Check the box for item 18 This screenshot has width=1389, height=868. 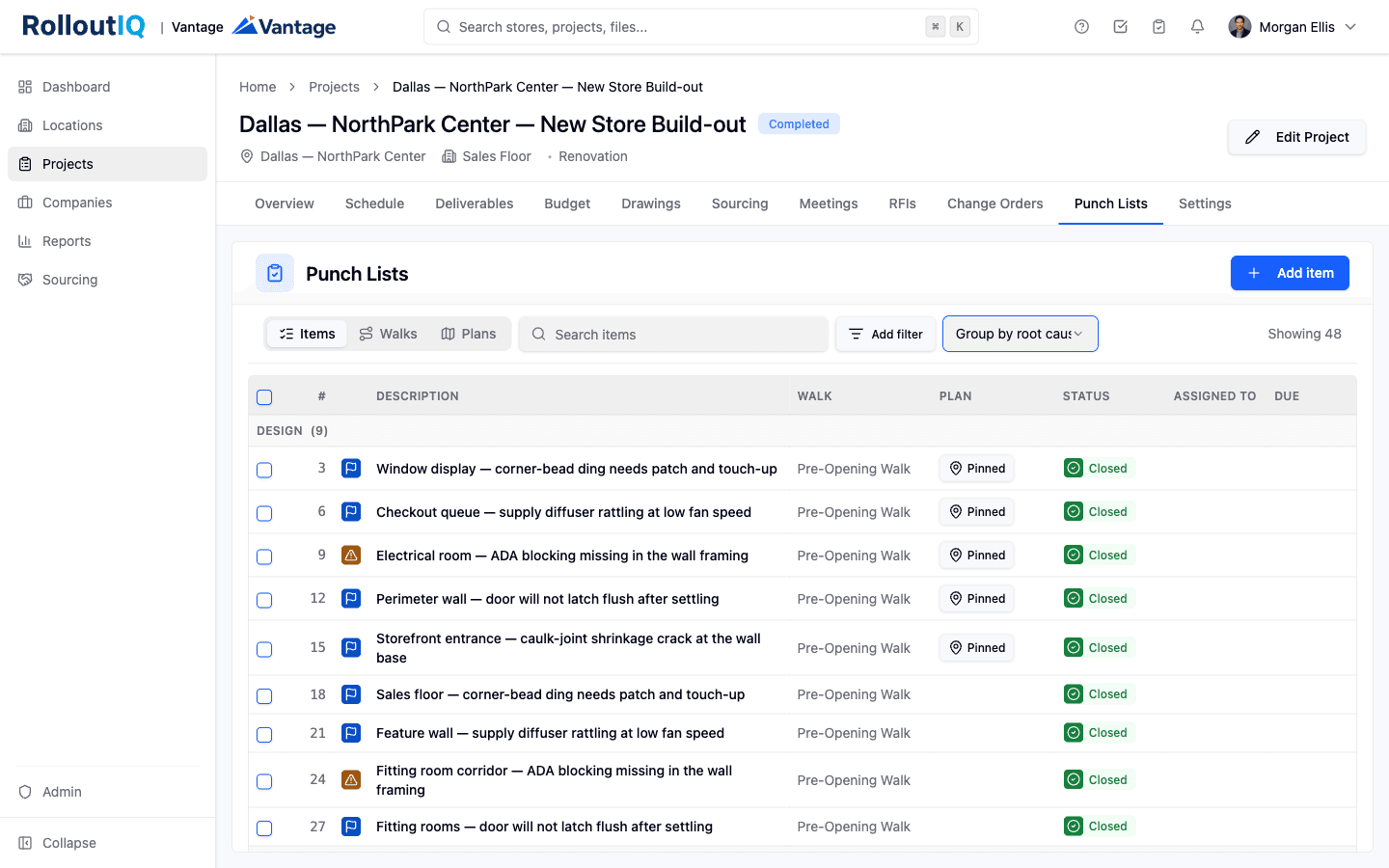click(x=264, y=695)
